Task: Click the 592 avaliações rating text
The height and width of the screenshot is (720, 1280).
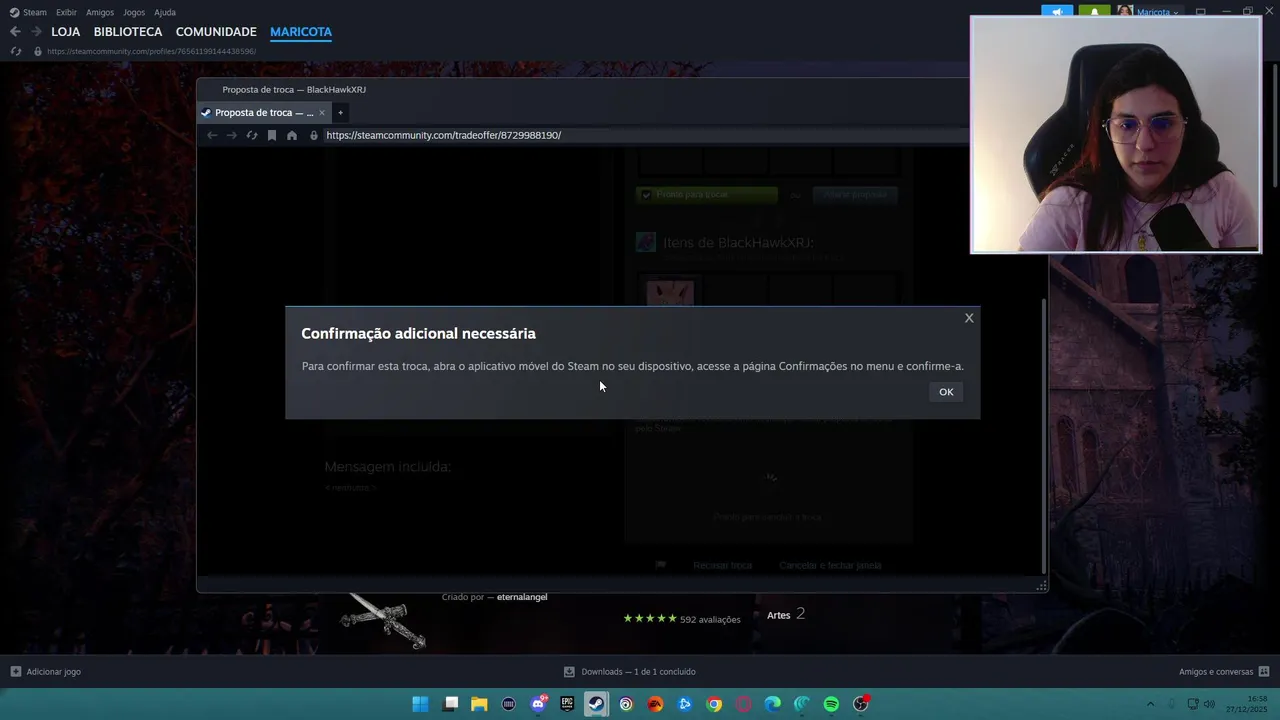Action: click(710, 619)
